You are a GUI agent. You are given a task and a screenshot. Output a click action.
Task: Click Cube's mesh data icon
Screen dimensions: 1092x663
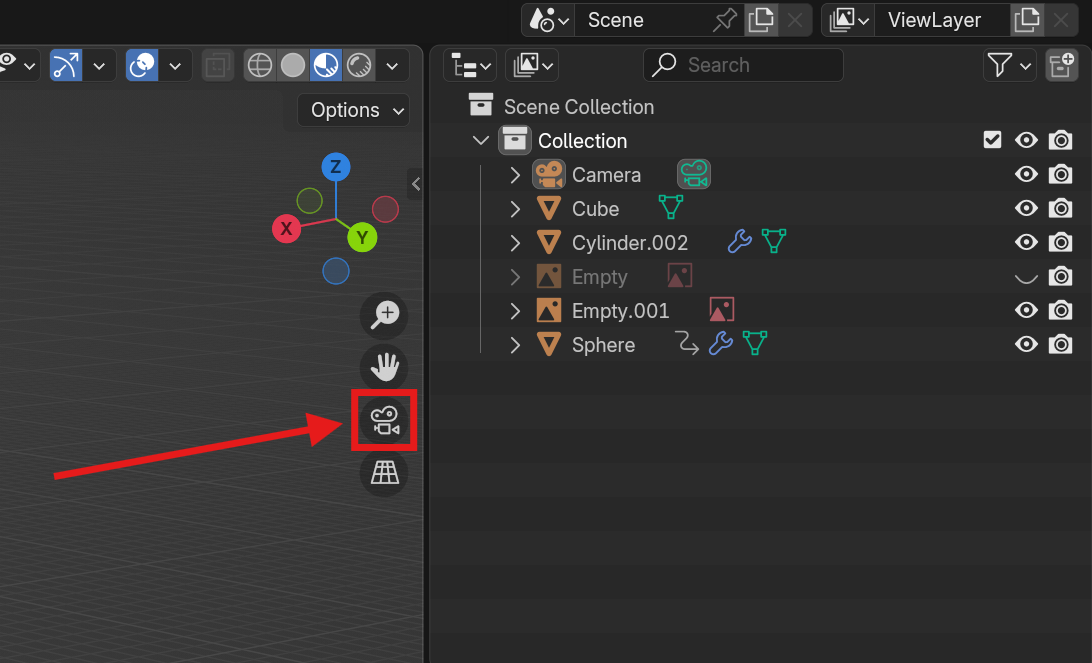[x=671, y=207]
